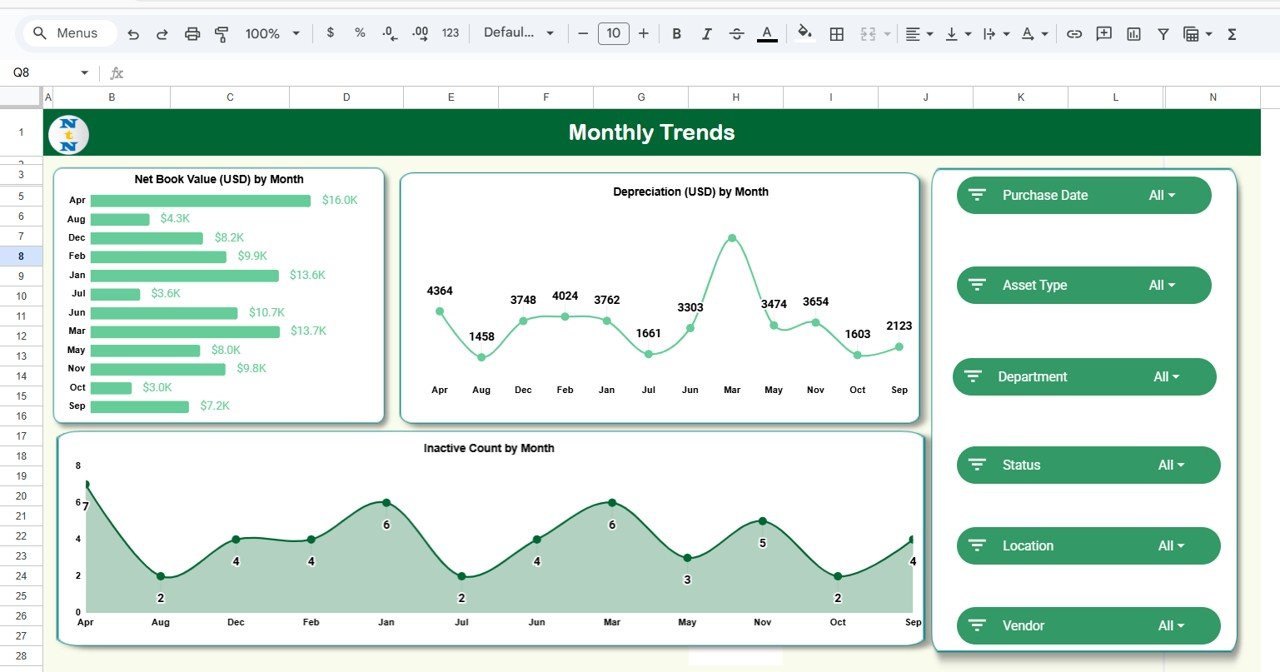Apply italic formatting
This screenshot has width=1280, height=672.
tap(706, 33)
